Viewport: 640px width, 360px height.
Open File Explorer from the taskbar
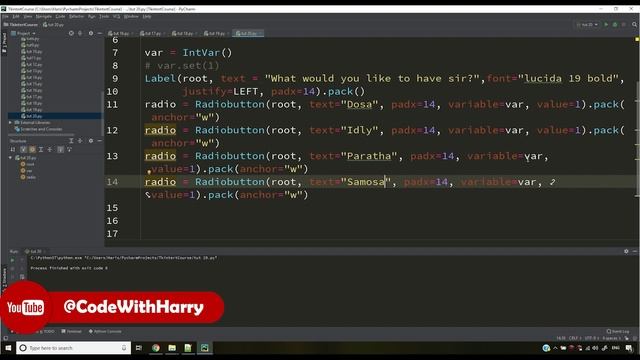tap(172, 348)
